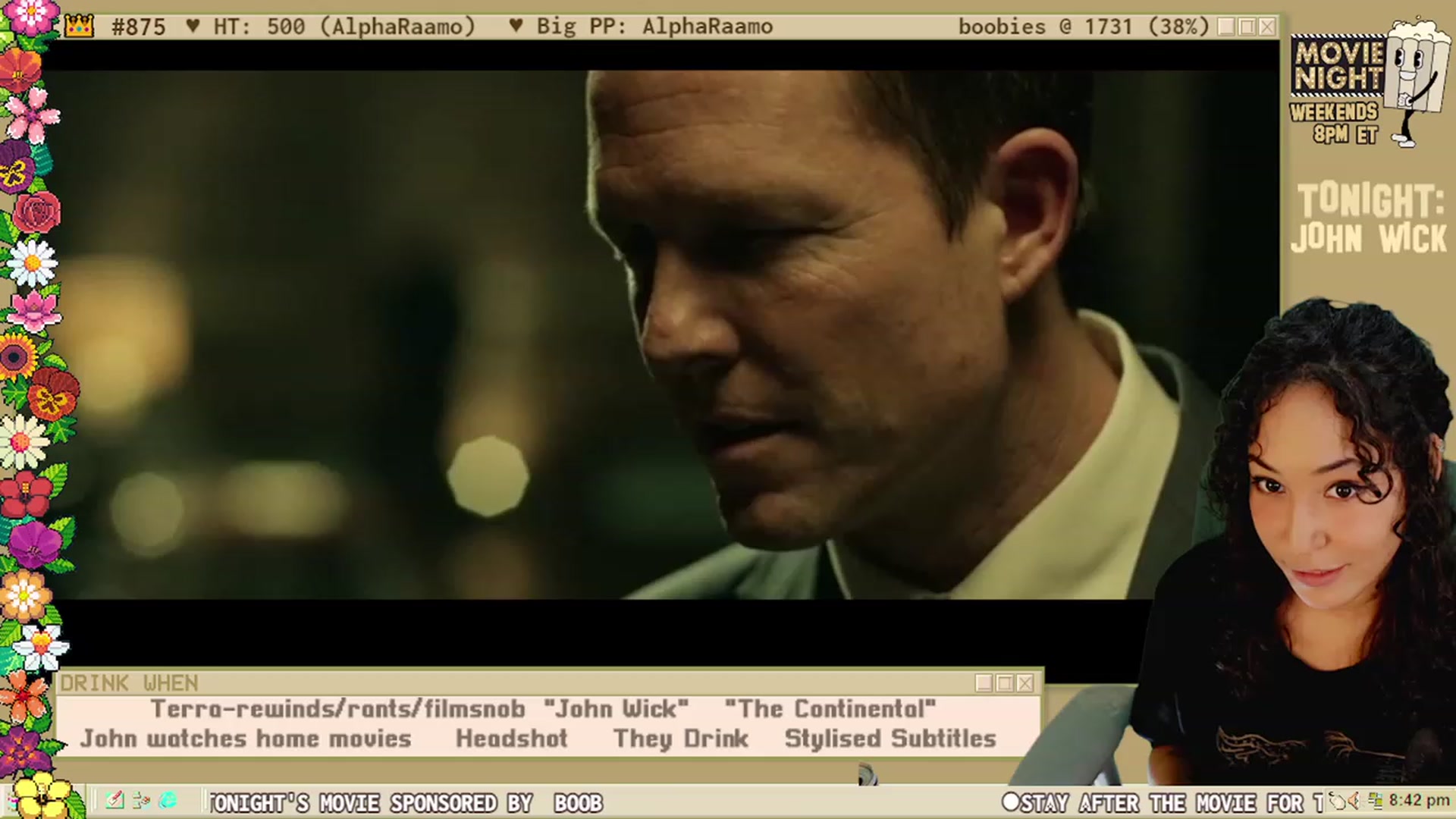Minimize the DRINK WHEN window
The width and height of the screenshot is (1456, 819).
984,683
